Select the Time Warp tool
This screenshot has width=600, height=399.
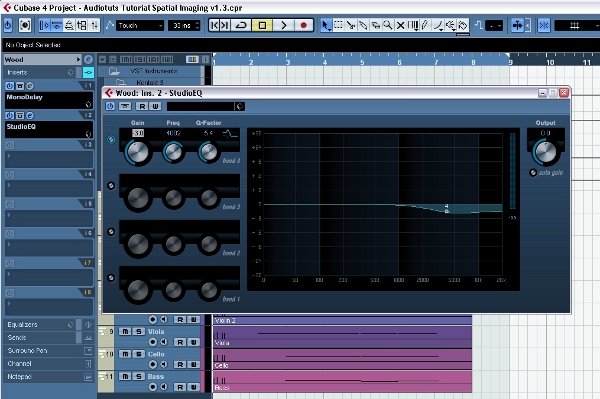(x=413, y=26)
